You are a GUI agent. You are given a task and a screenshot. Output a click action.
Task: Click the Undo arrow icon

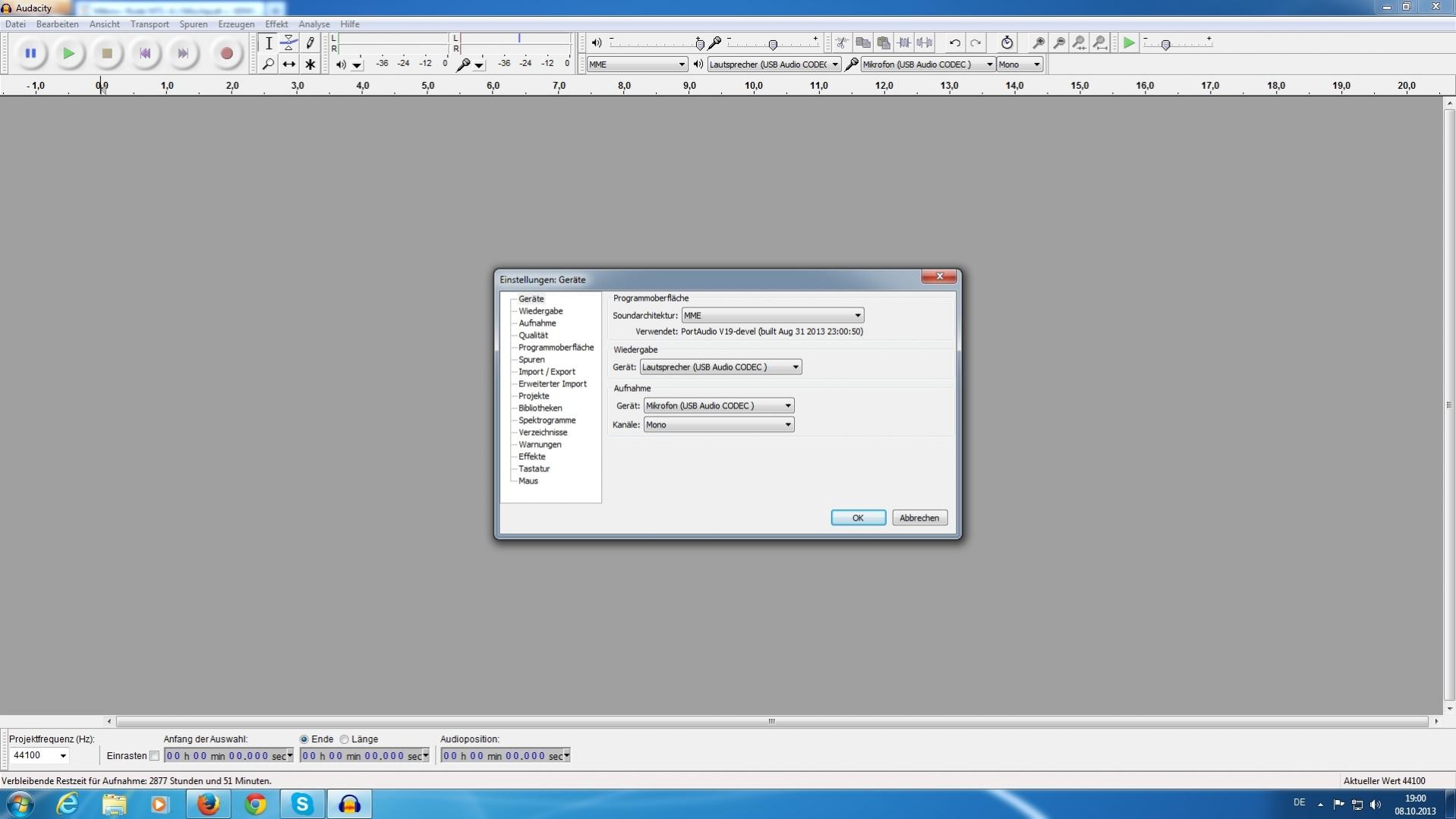click(955, 43)
